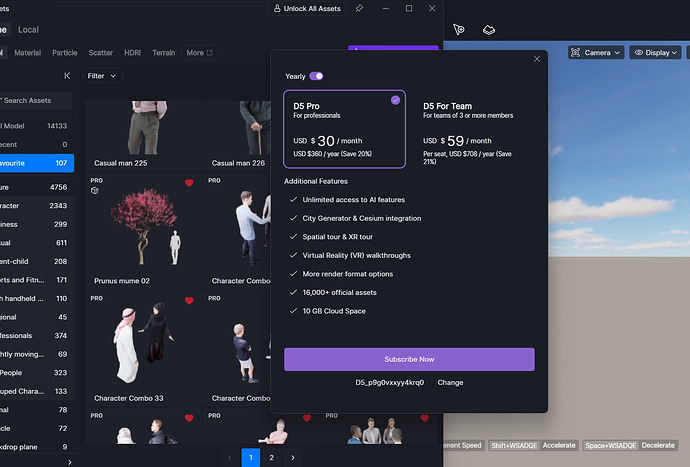Open the Terrain tab

click(164, 53)
